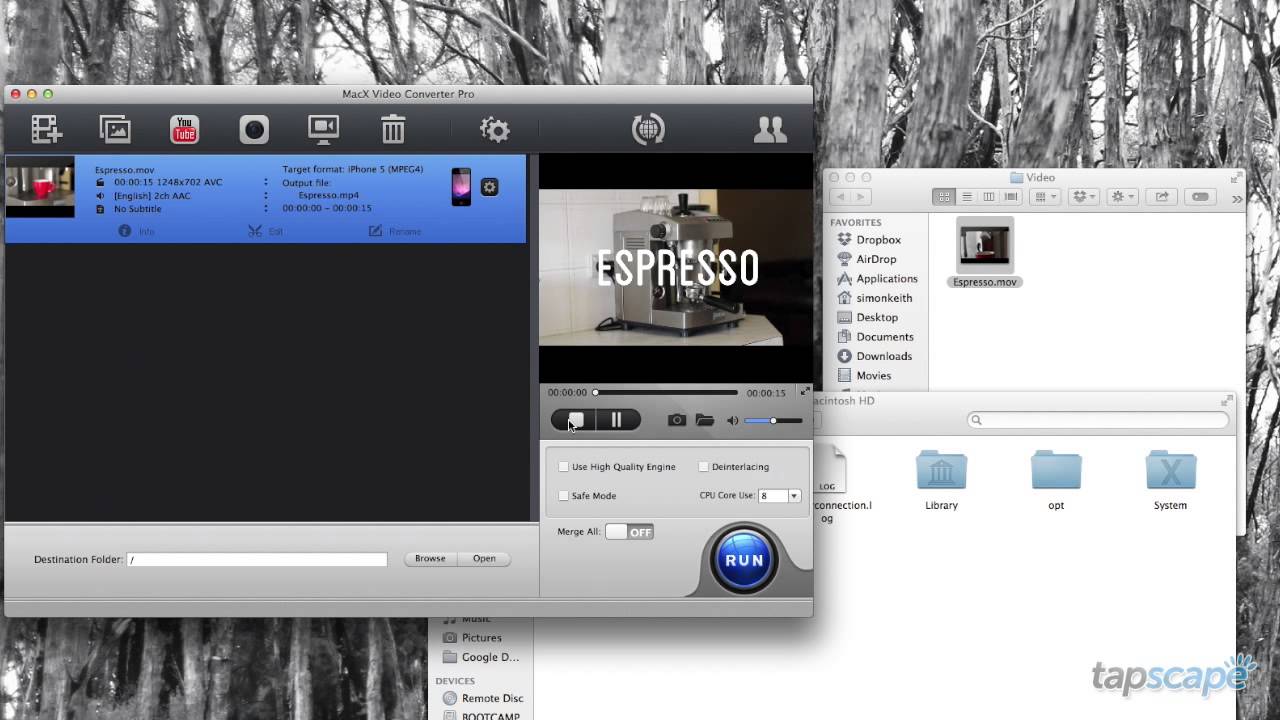Open the Action gear dropdown in Finder
The height and width of the screenshot is (720, 1280).
(x=1123, y=197)
